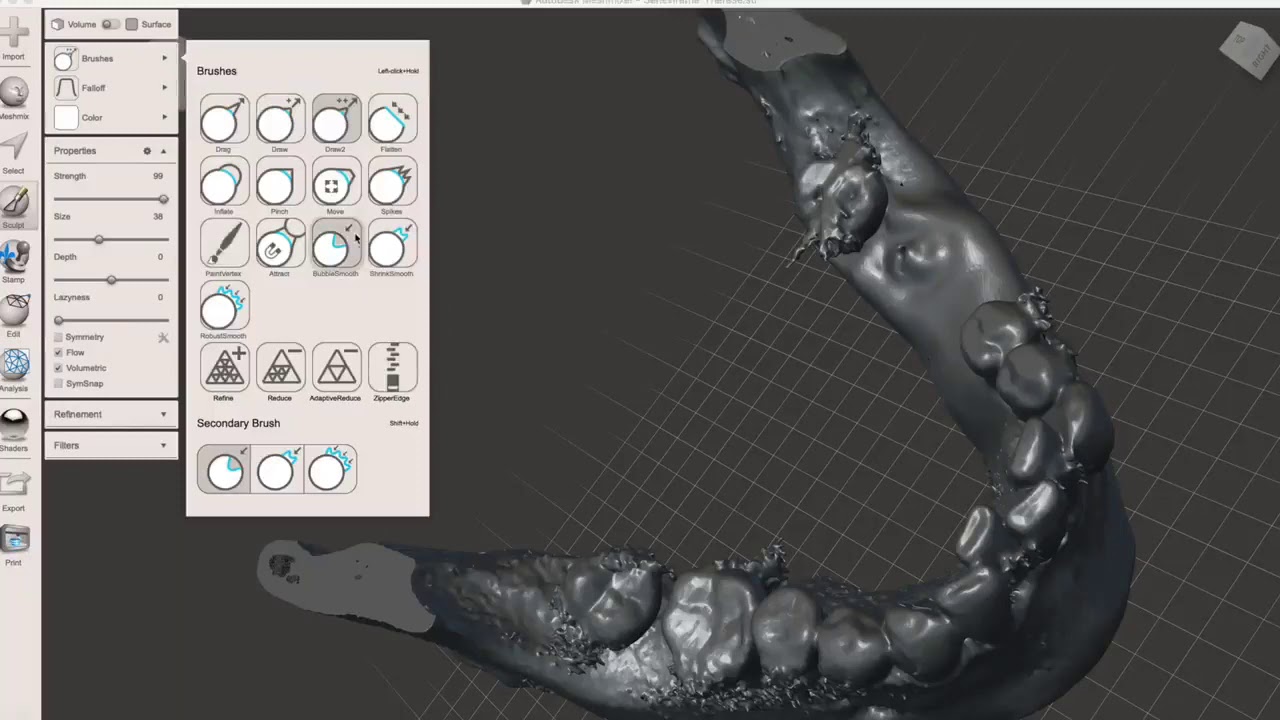
Task: Select the ShrinkSmooth brush
Action: point(392,245)
